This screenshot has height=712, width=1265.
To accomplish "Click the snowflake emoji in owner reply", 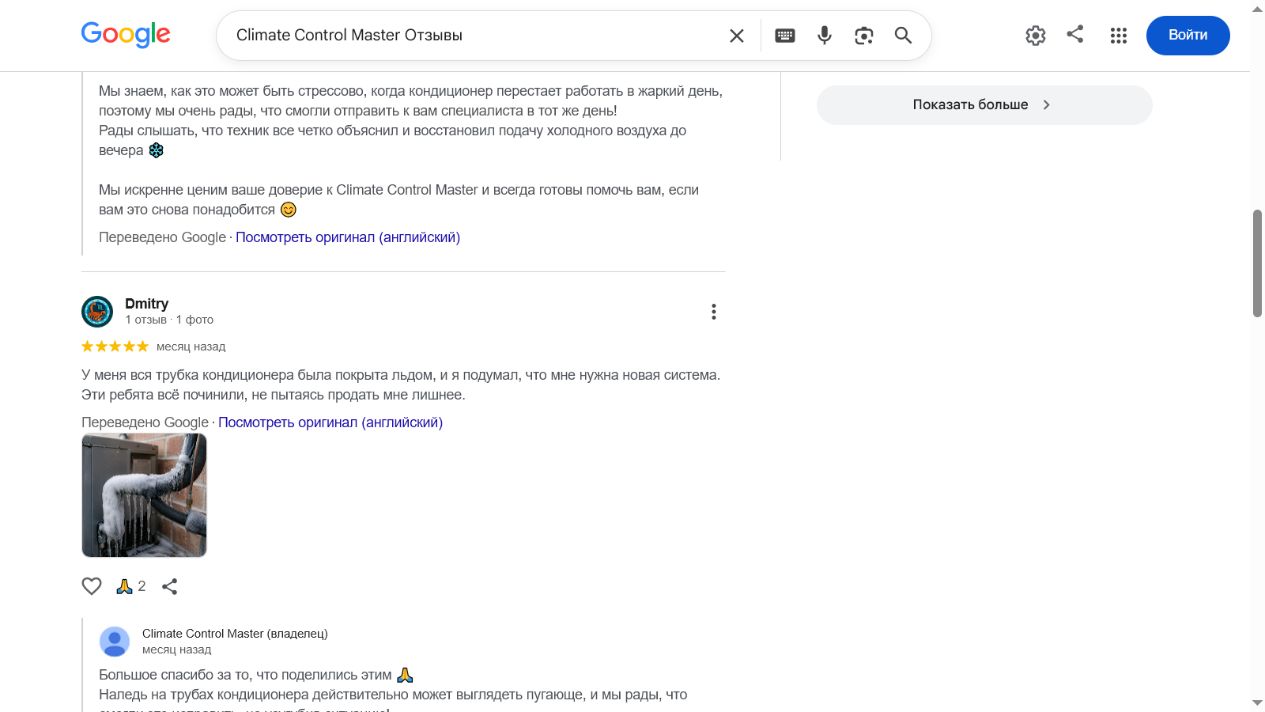I will coord(156,151).
